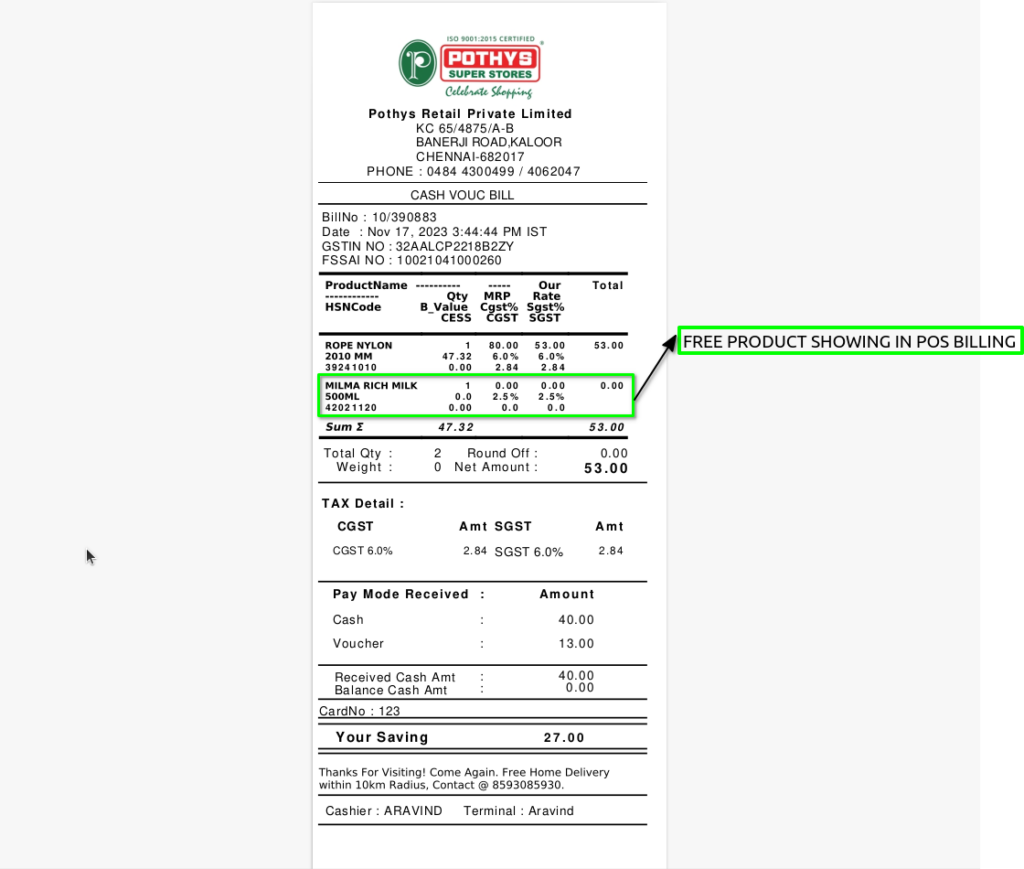The height and width of the screenshot is (869, 1024).
Task: Click the contact number '8593085930'
Action: click(526, 785)
